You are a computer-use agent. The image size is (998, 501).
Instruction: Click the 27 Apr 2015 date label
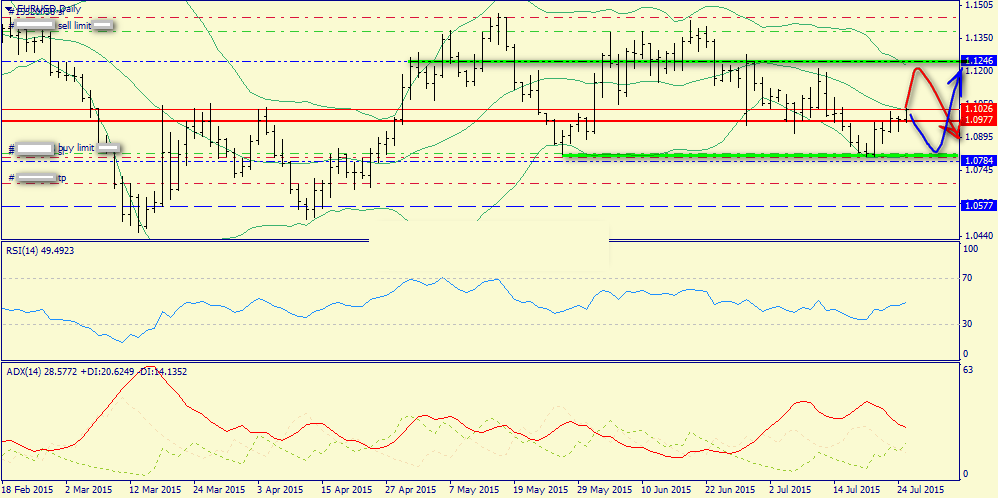(411, 490)
